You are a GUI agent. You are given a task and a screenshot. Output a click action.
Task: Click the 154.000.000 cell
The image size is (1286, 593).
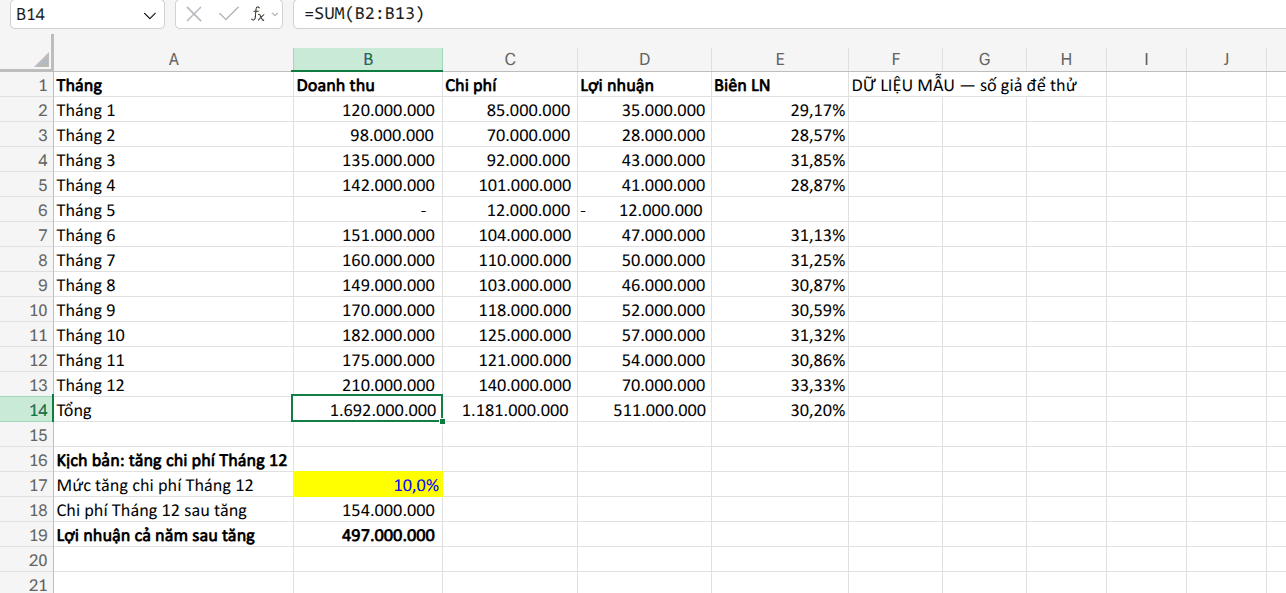tap(368, 510)
